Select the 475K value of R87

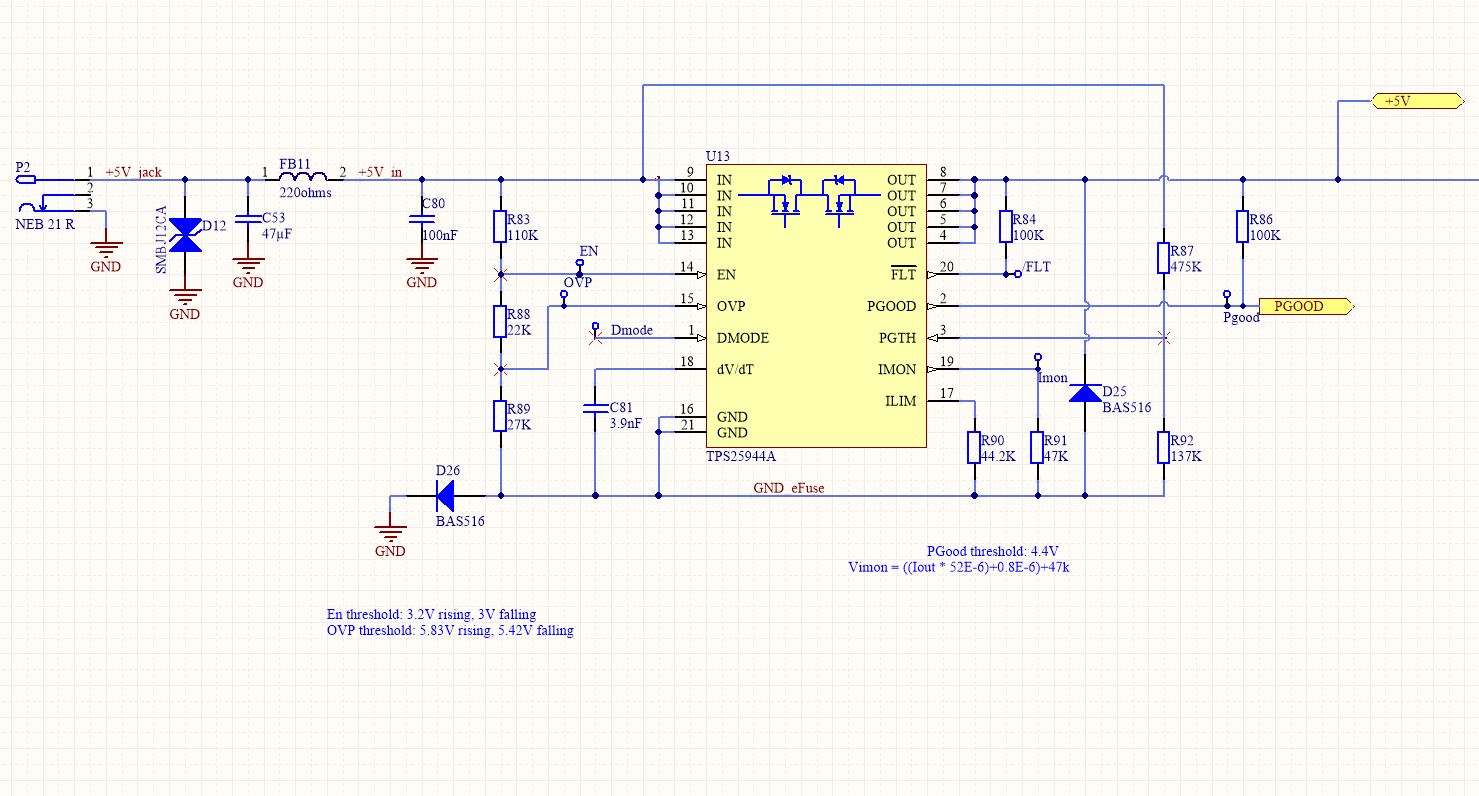(x=1186, y=267)
